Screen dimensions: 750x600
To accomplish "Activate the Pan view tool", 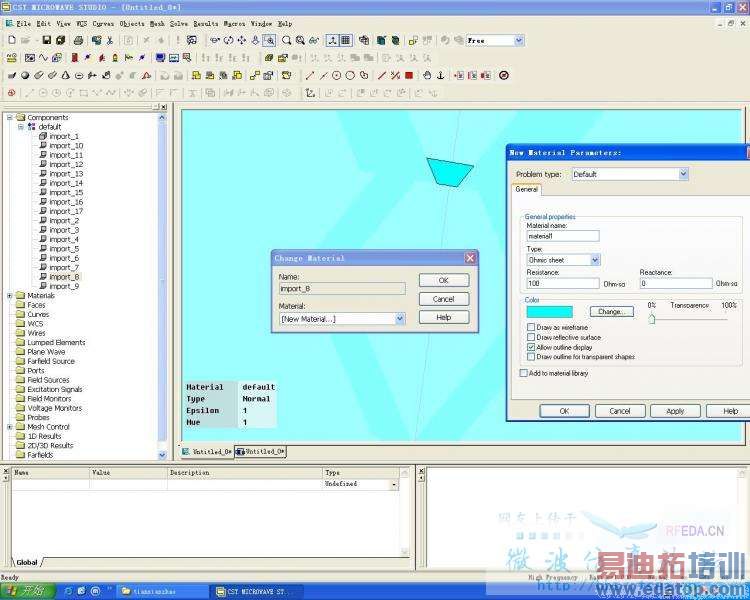I will 242,40.
